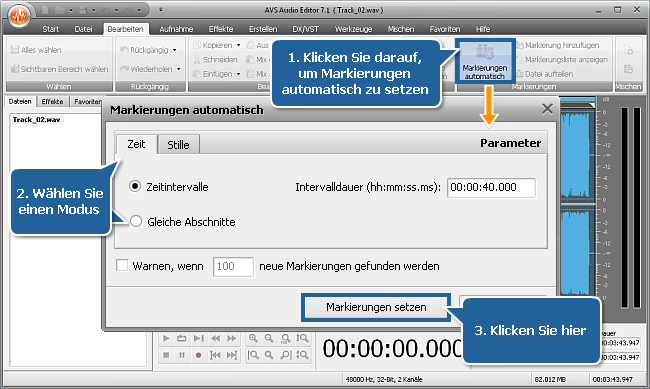650x389 pixels.
Task: Click Alles wählen in the ribbon
Action: tap(36, 50)
